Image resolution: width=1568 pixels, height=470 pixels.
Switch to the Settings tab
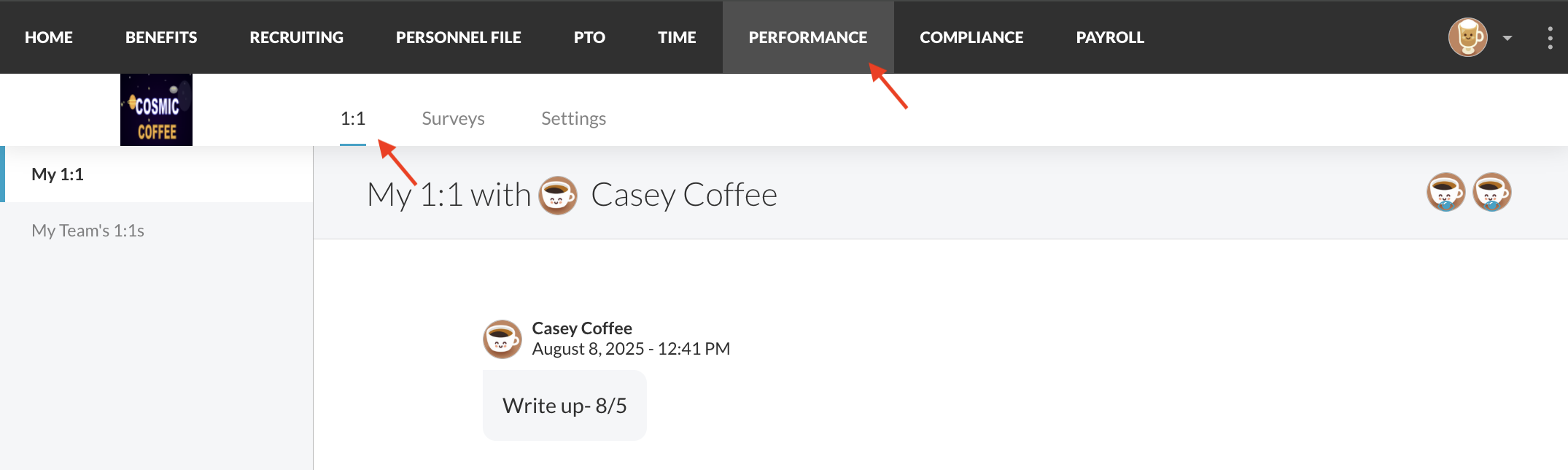[573, 118]
